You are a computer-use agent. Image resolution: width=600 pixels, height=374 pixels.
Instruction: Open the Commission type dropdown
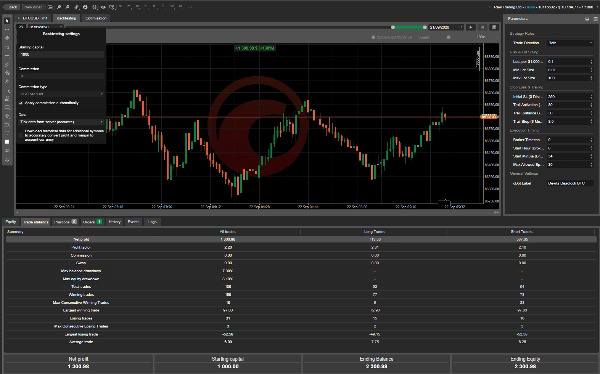[x=61, y=94]
